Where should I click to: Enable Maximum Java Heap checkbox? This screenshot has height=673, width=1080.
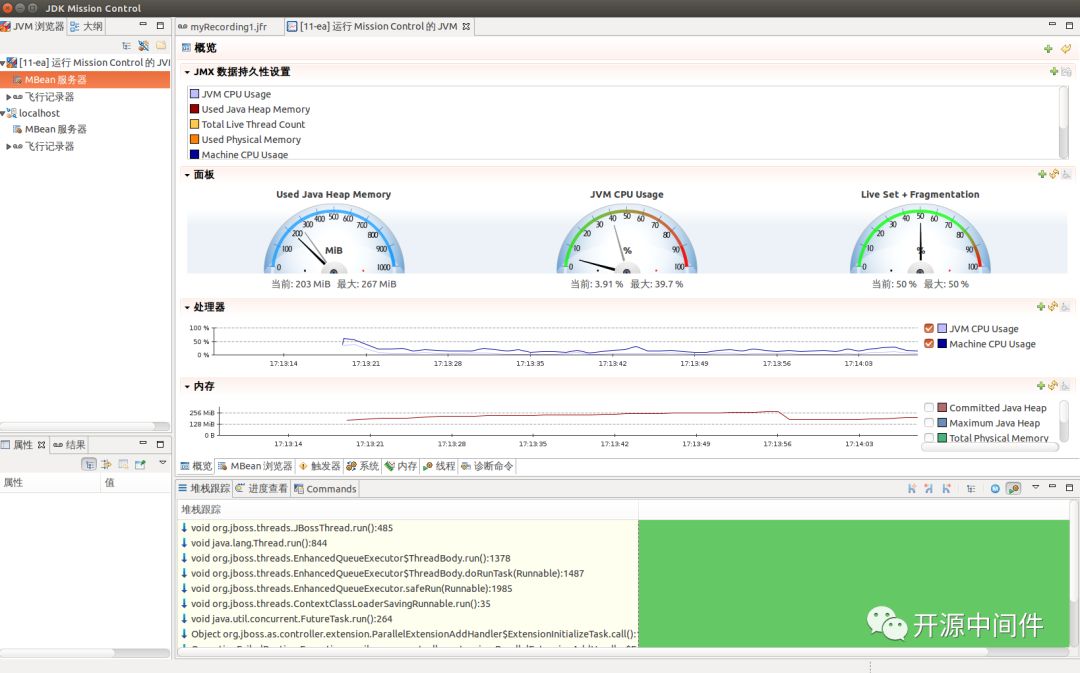pyautogui.click(x=929, y=423)
